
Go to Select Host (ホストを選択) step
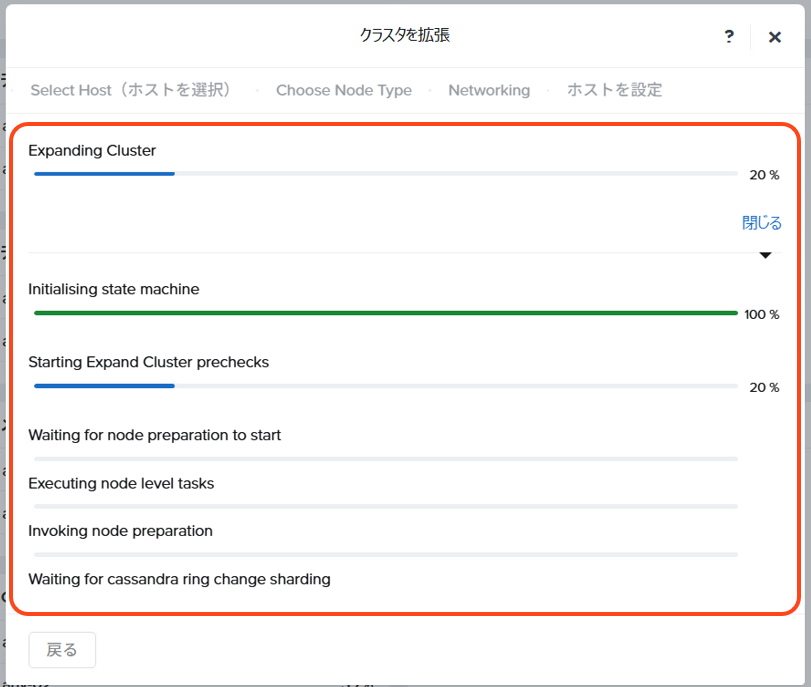tap(130, 90)
